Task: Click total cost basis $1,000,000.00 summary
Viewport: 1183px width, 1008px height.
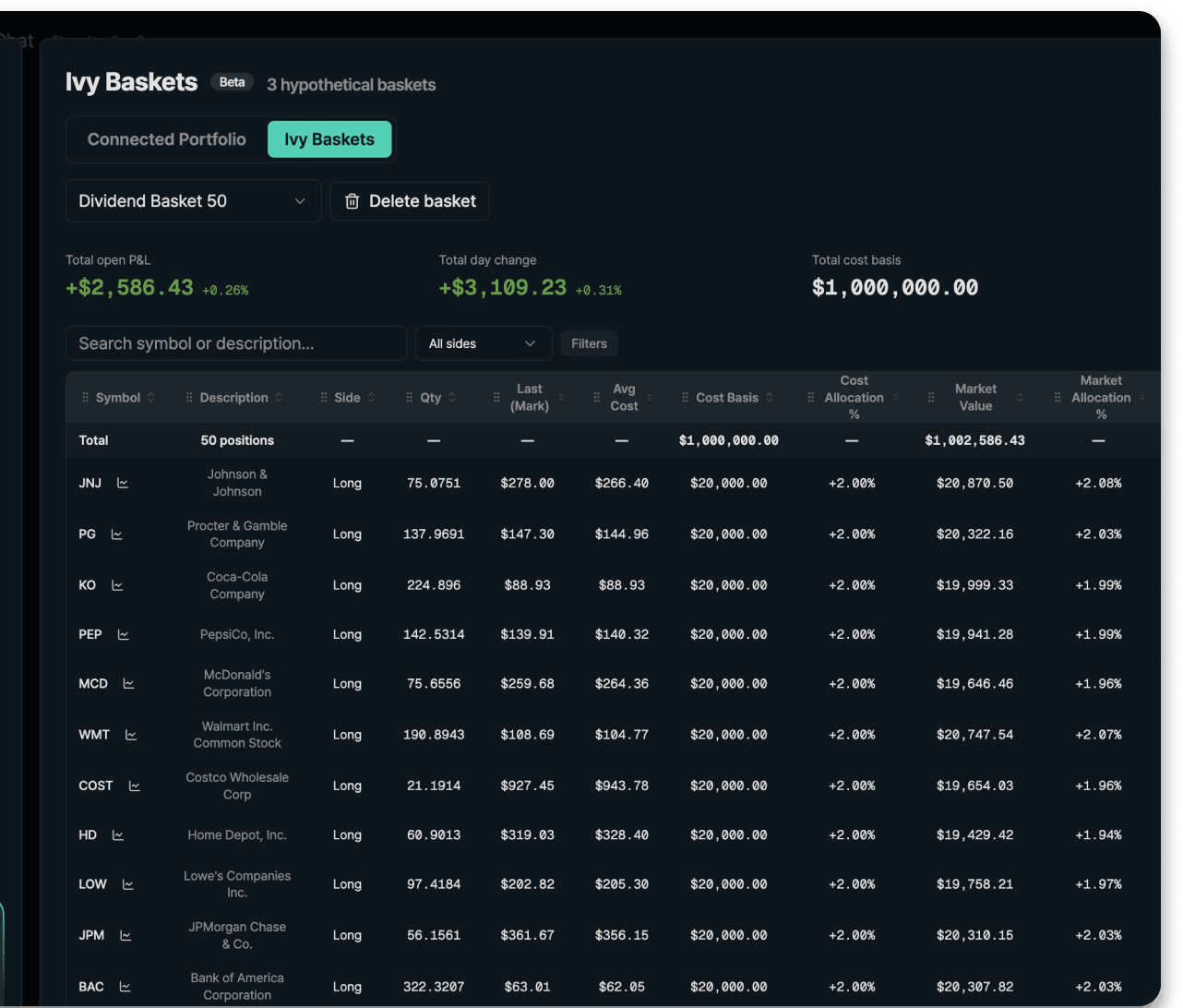Action: coord(895,288)
